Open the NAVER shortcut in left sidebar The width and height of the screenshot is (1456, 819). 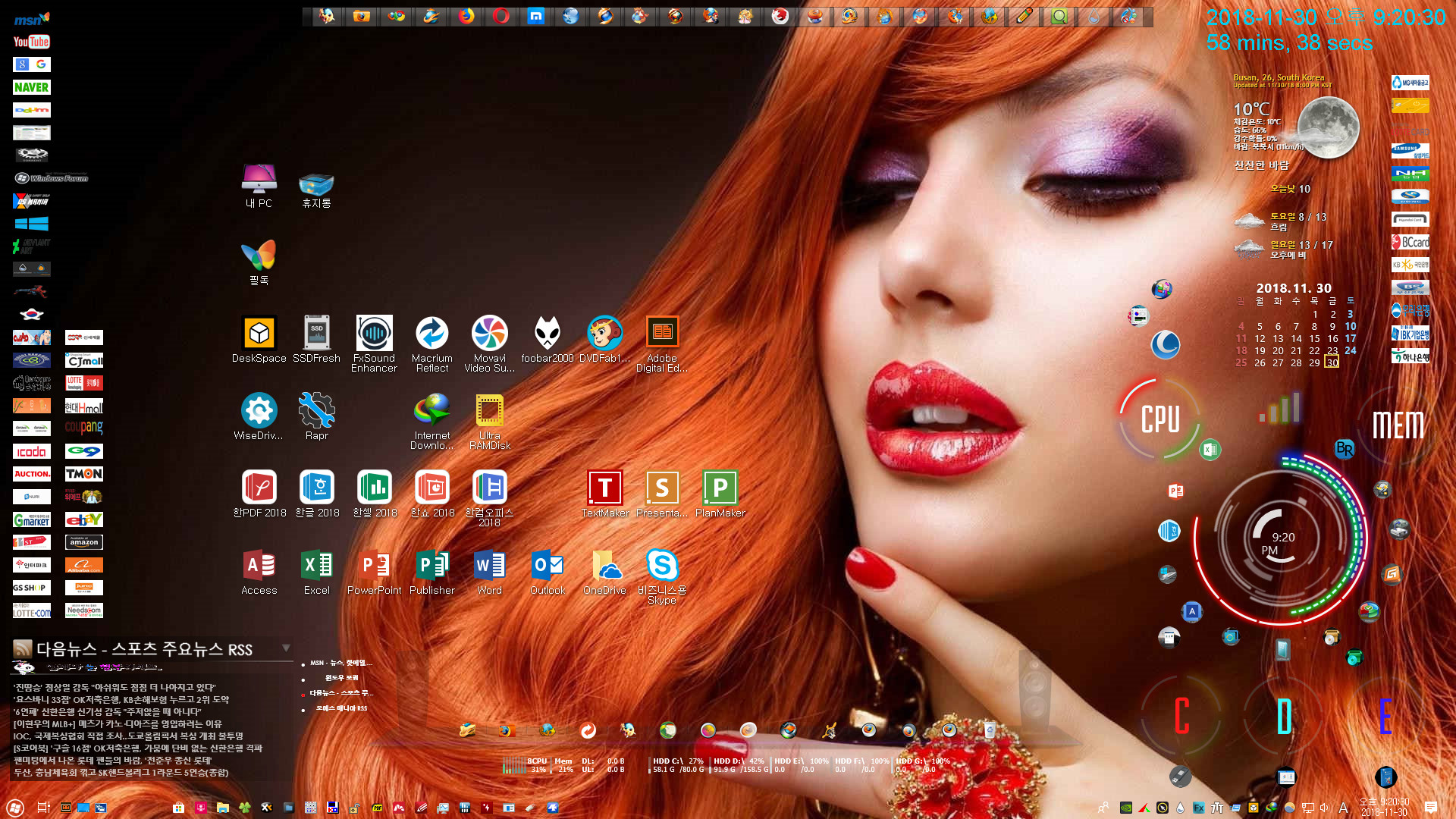(x=31, y=87)
